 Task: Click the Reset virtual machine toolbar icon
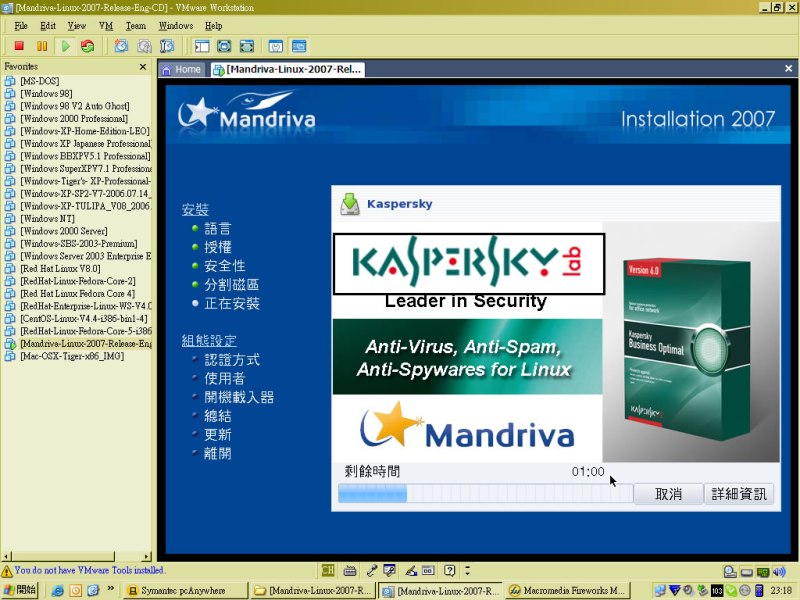88,46
